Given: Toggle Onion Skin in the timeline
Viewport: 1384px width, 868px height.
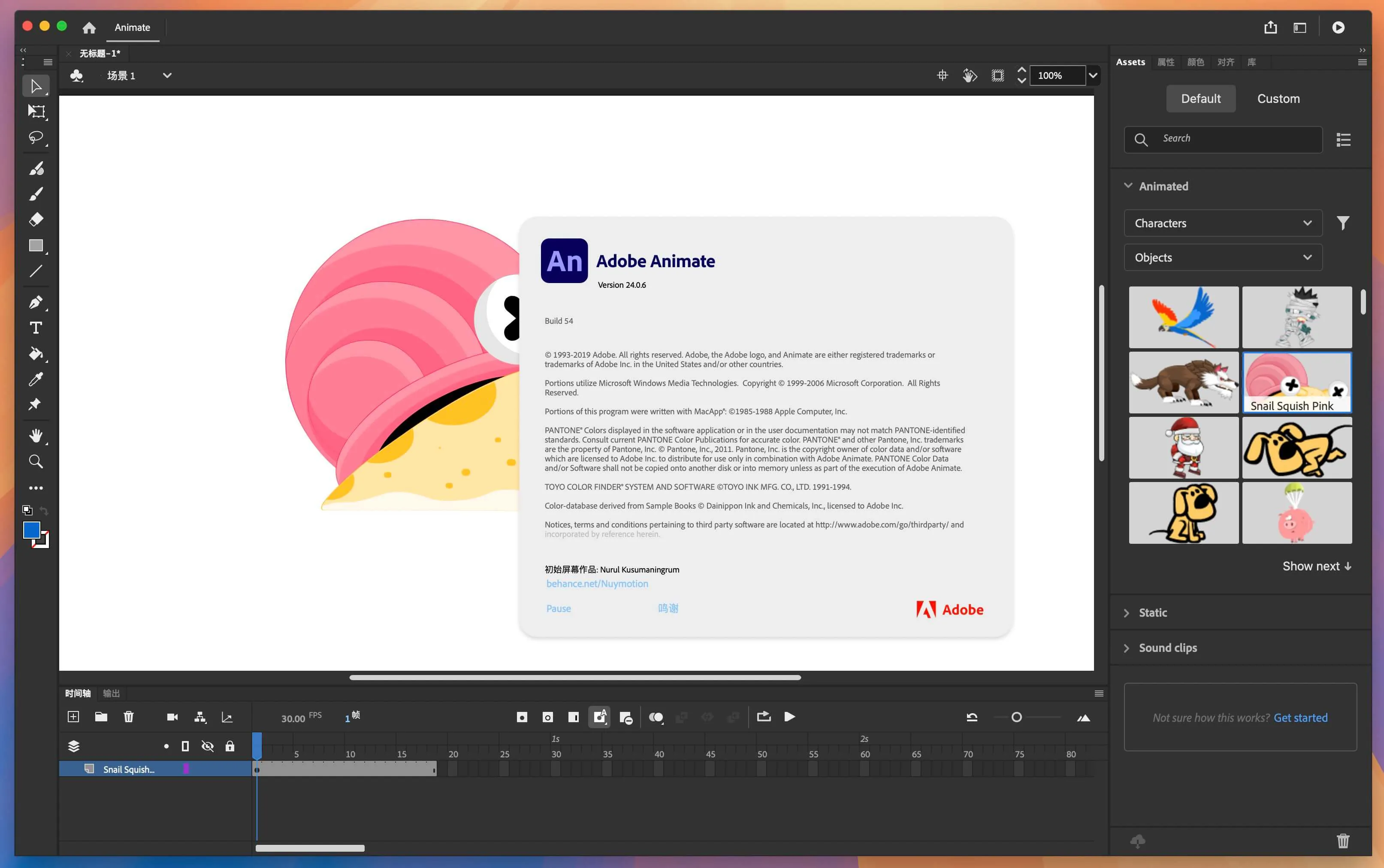Looking at the screenshot, I should tap(656, 717).
